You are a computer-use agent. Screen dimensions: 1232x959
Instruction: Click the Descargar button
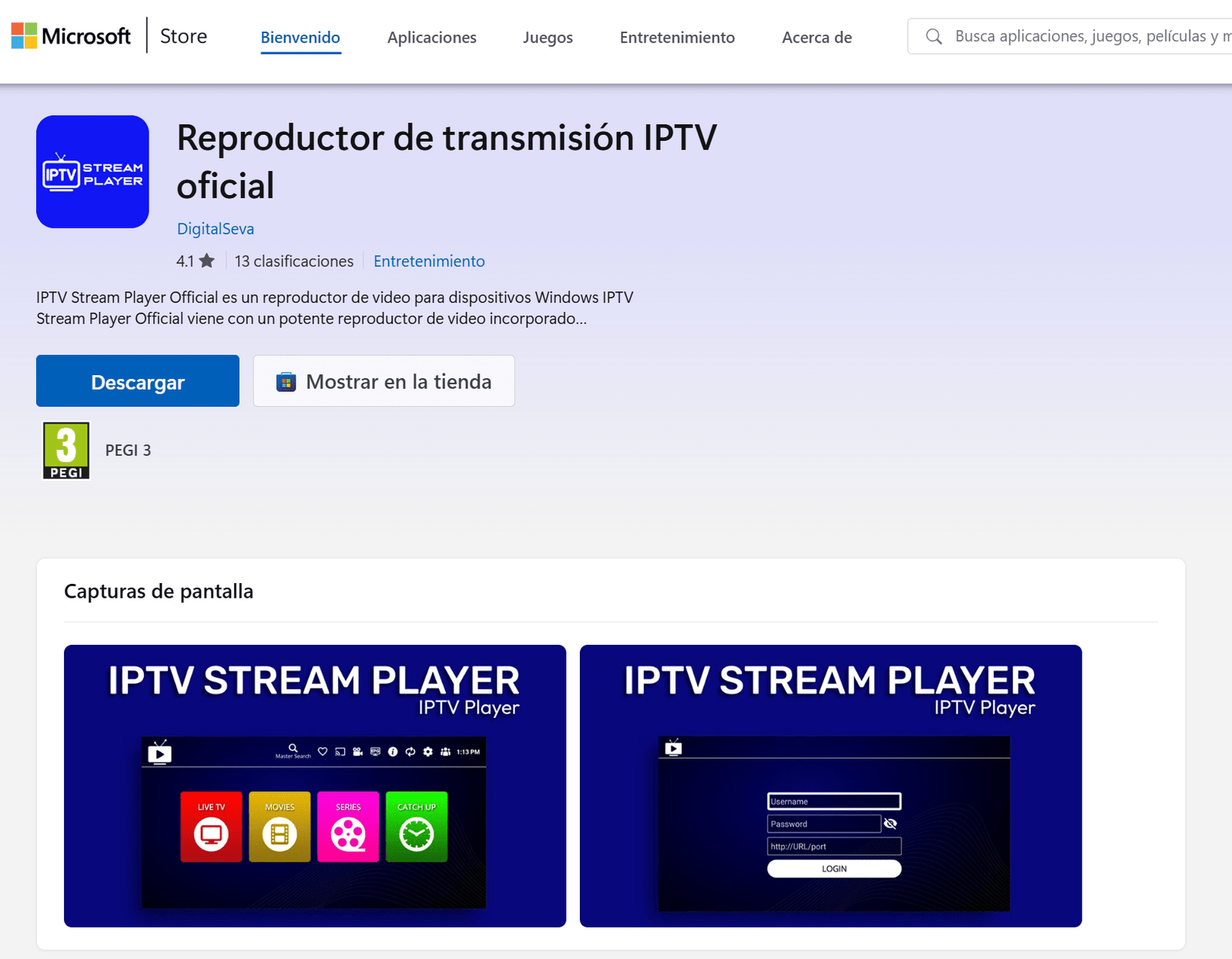pyautogui.click(x=137, y=381)
